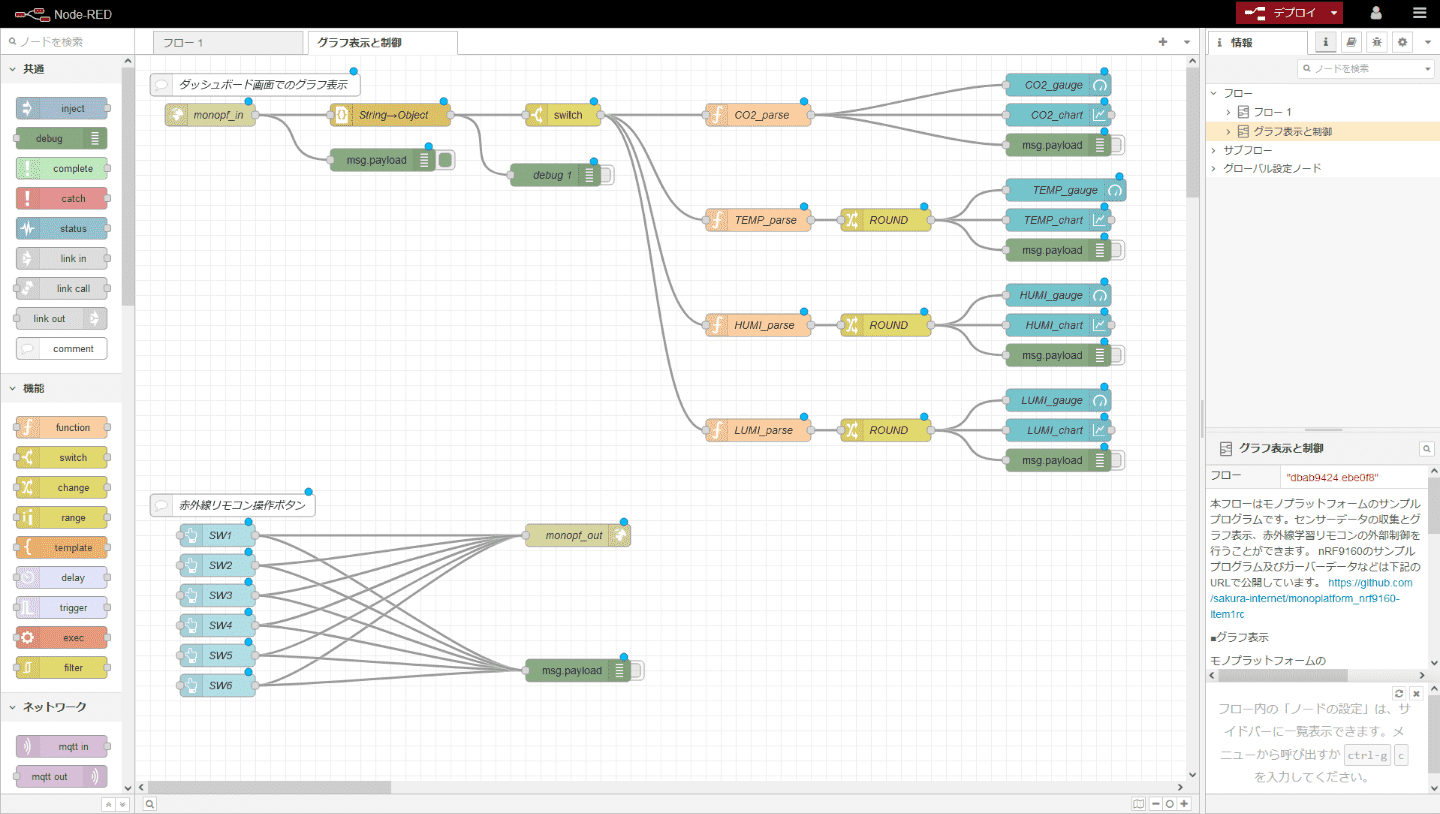Viewport: 1440px width, 814px height.
Task: Open the configuration nodes gear icon
Action: point(1403,42)
